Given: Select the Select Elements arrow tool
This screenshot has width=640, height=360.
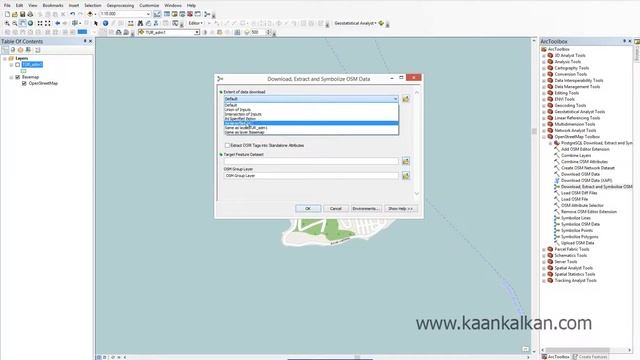Looking at the screenshot, I should pos(96,23).
